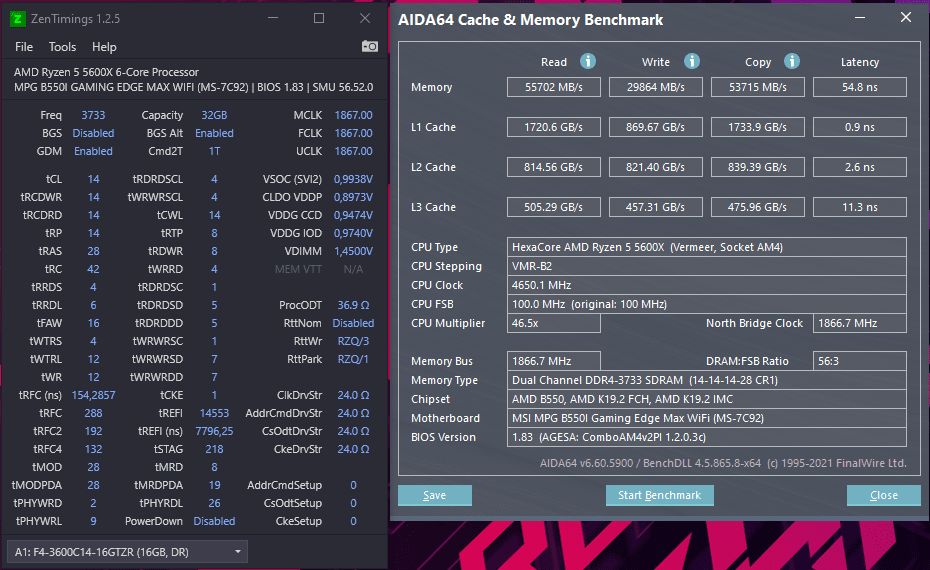Screen dimensions: 930x570
Task: Click the PowerDown Disabled value
Action: [214, 521]
